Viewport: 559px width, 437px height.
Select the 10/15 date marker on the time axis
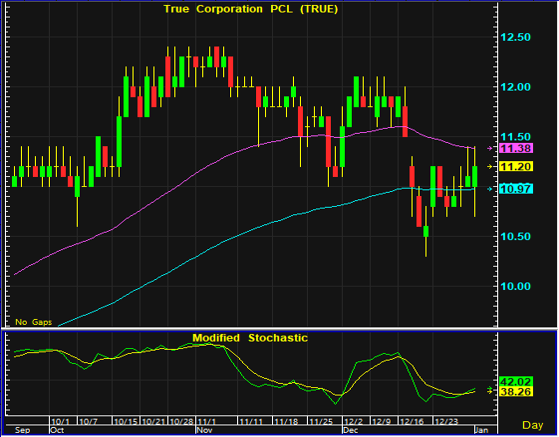[125, 421]
